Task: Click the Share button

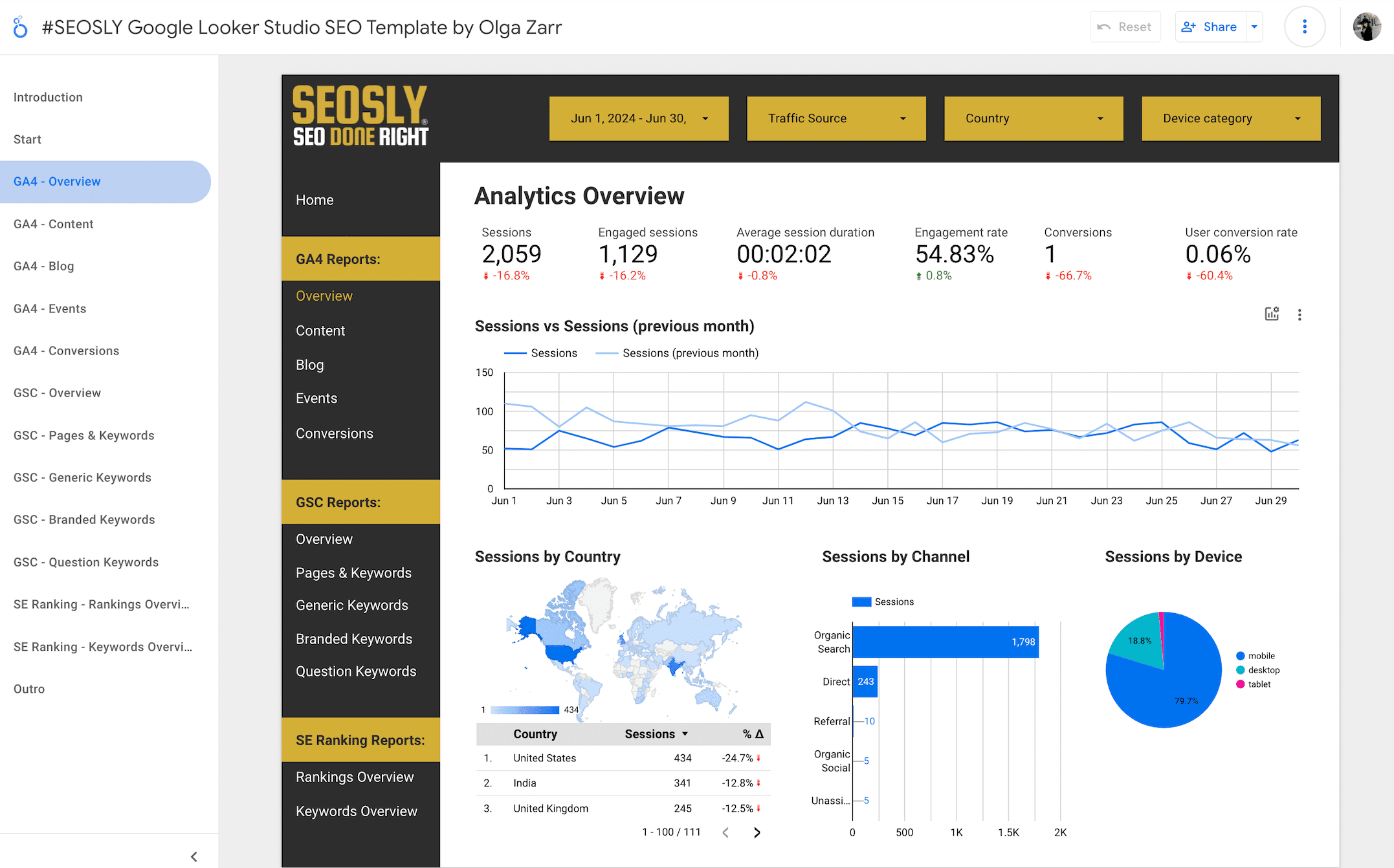Action: click(1210, 27)
